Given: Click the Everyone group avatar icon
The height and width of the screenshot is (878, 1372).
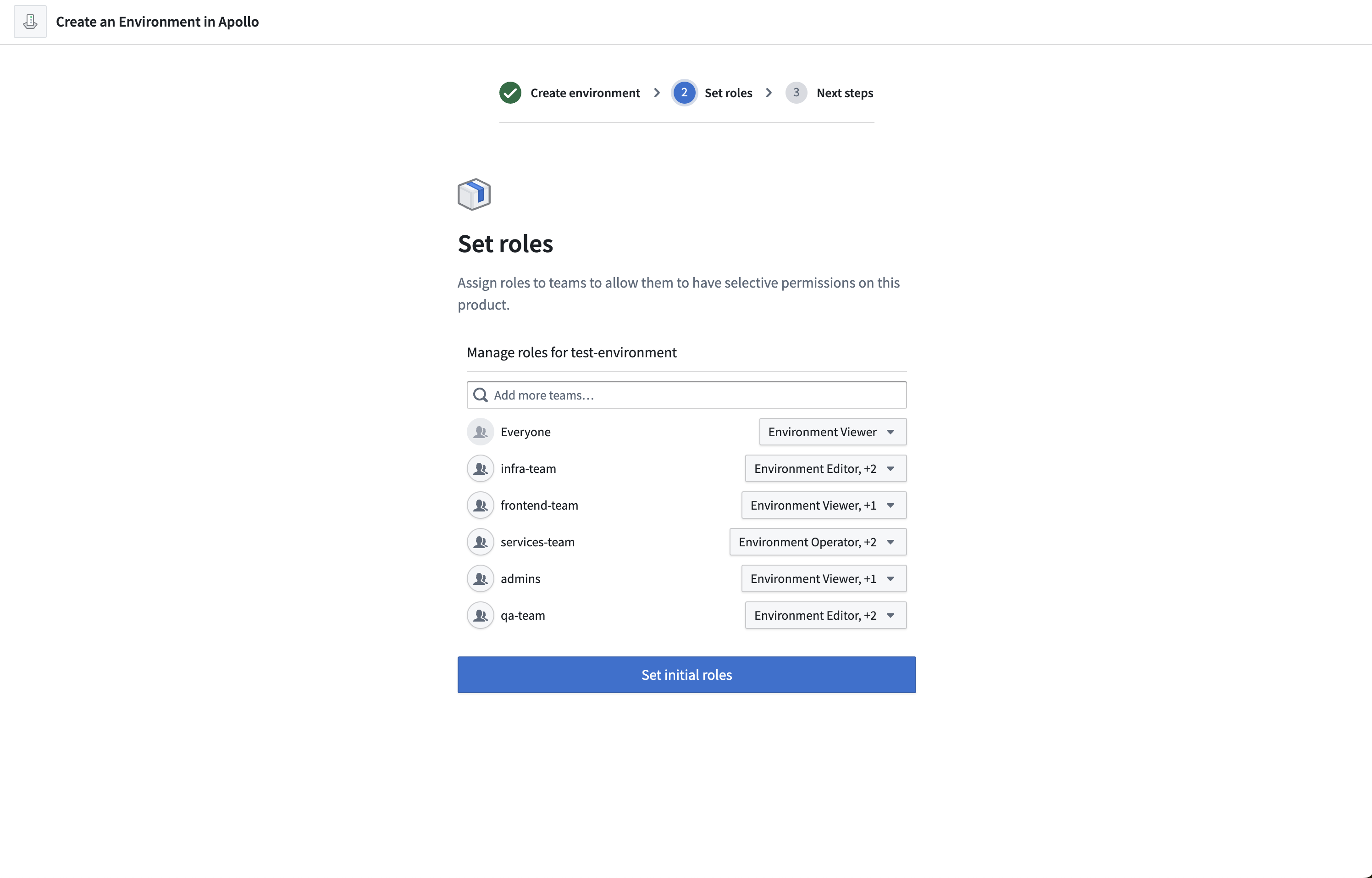Looking at the screenshot, I should pos(480,432).
